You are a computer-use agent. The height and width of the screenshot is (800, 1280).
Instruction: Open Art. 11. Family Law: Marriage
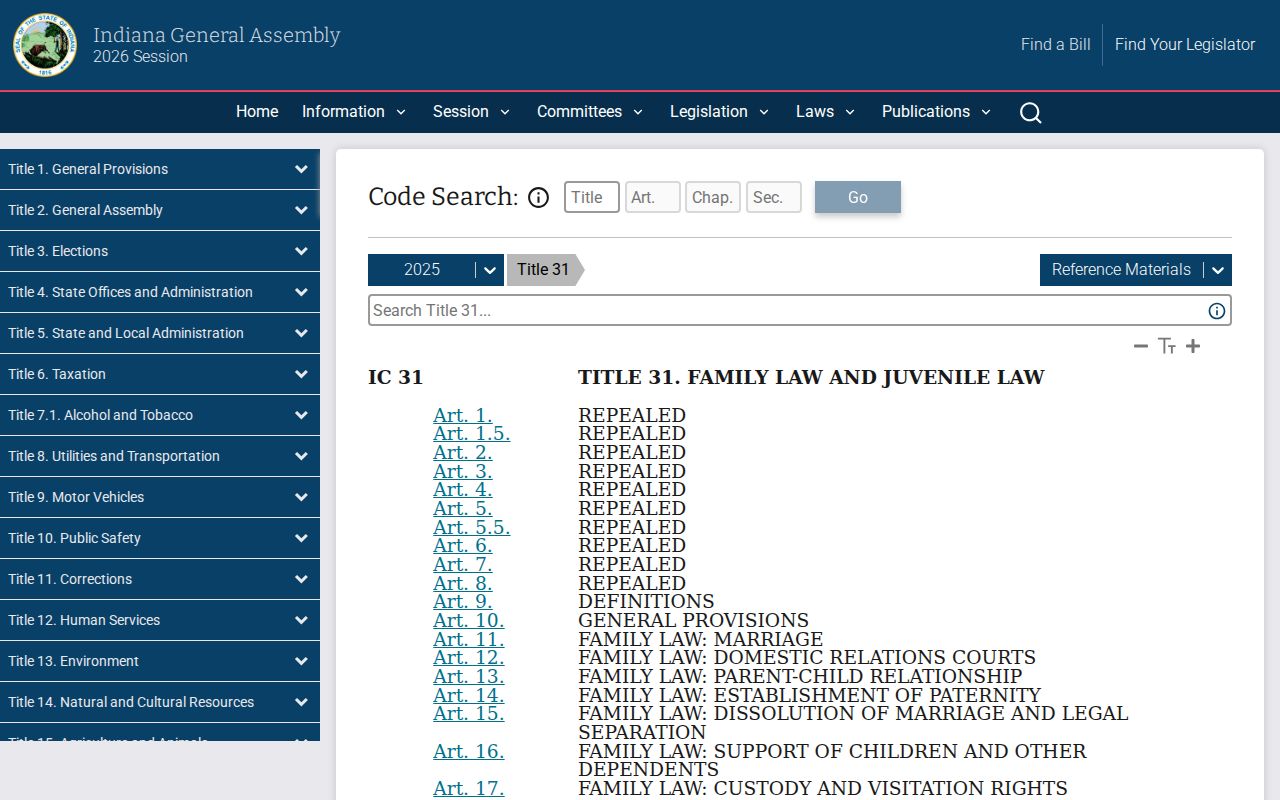(x=469, y=640)
